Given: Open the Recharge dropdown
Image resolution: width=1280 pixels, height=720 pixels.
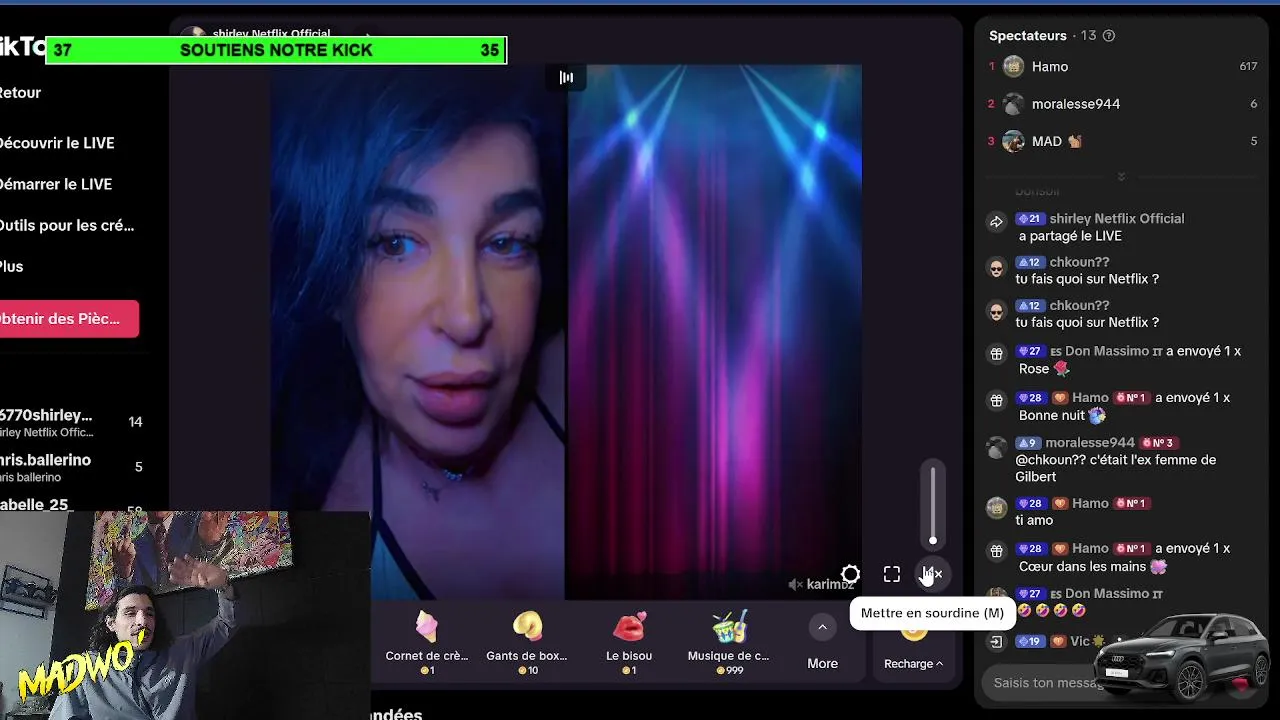Looking at the screenshot, I should point(914,663).
